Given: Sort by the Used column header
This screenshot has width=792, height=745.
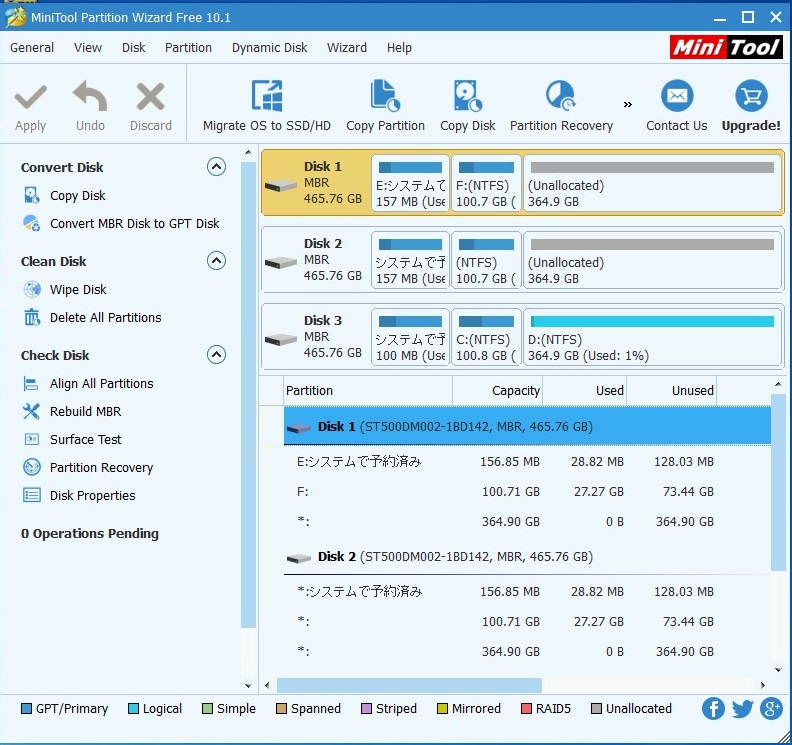Looking at the screenshot, I should (x=584, y=390).
